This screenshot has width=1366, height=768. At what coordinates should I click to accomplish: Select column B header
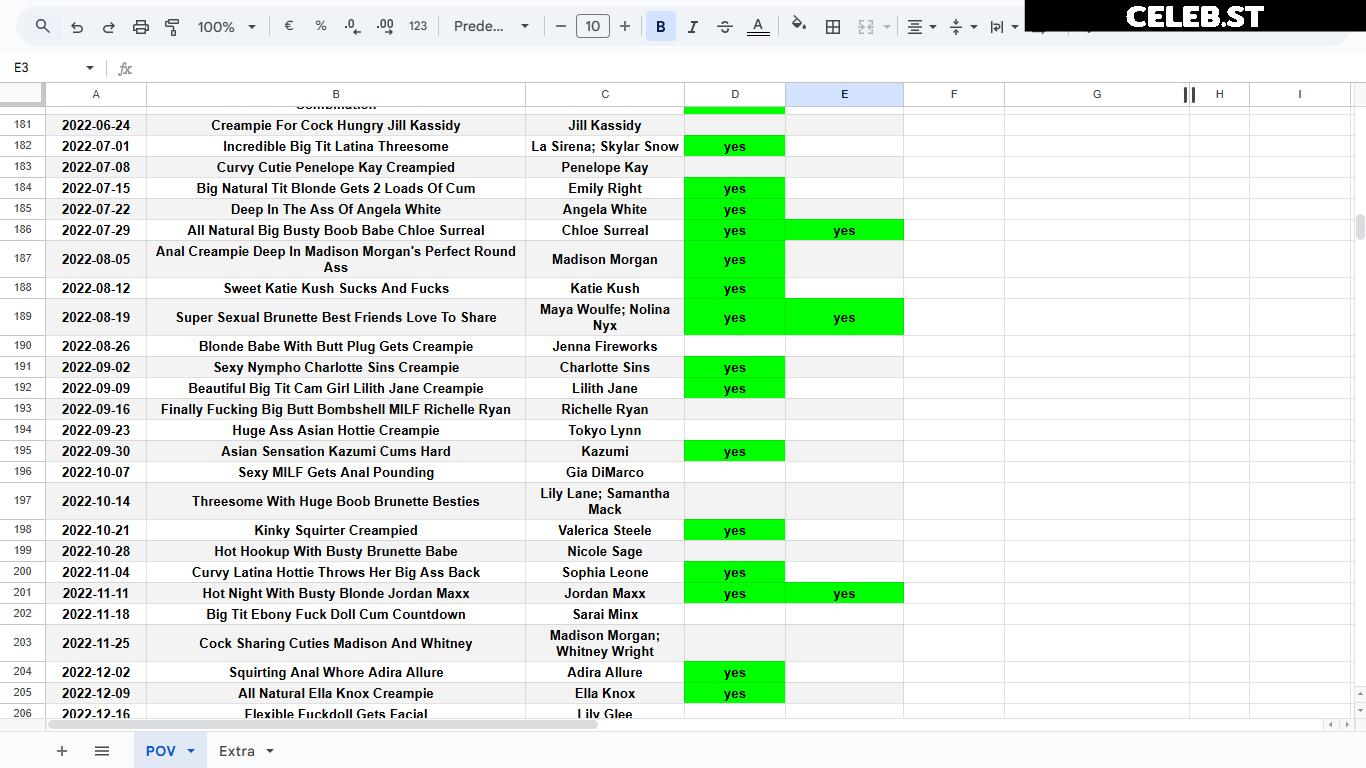point(336,94)
